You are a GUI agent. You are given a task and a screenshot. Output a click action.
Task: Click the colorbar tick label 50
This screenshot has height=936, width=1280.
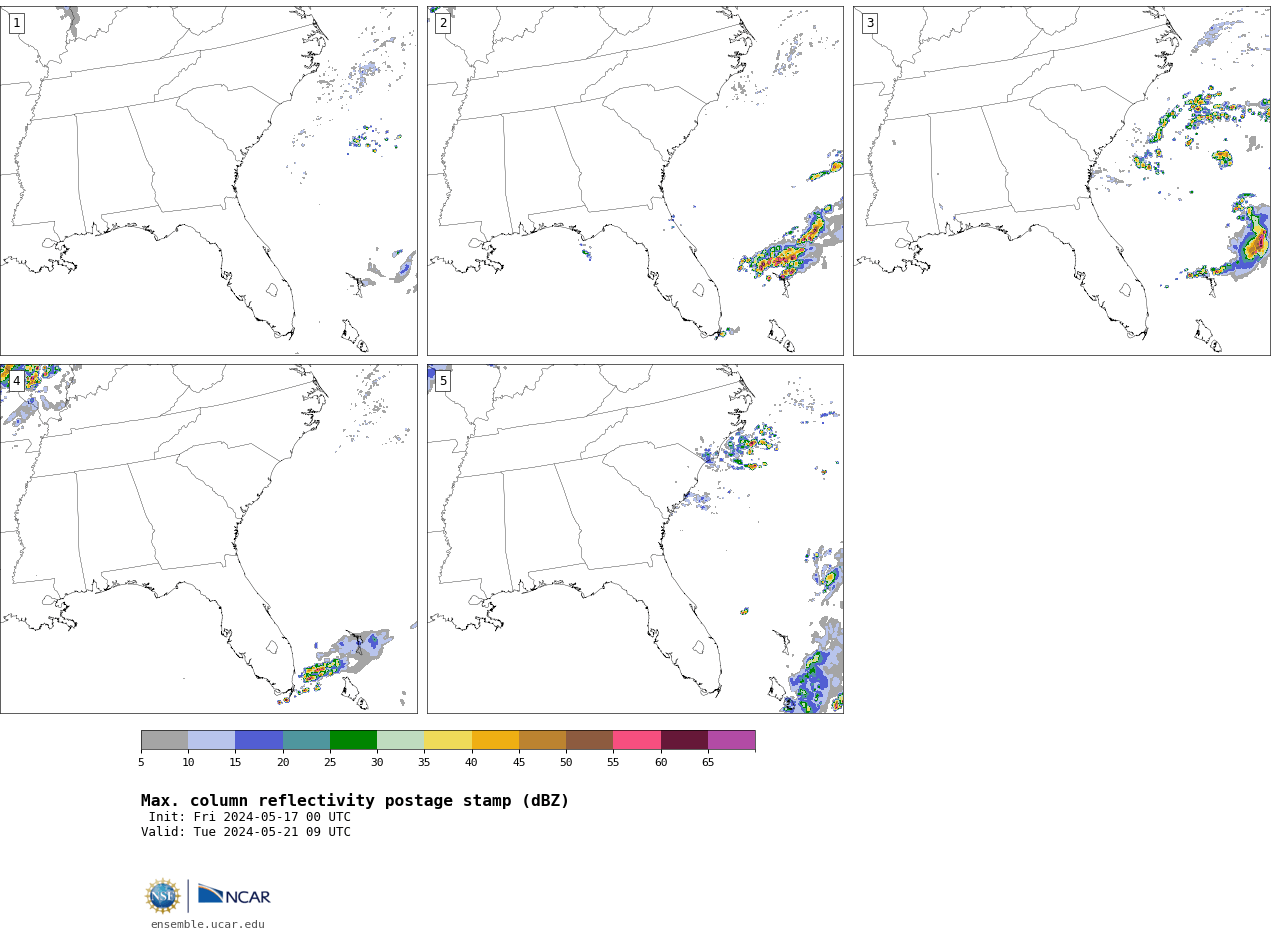[x=566, y=763]
